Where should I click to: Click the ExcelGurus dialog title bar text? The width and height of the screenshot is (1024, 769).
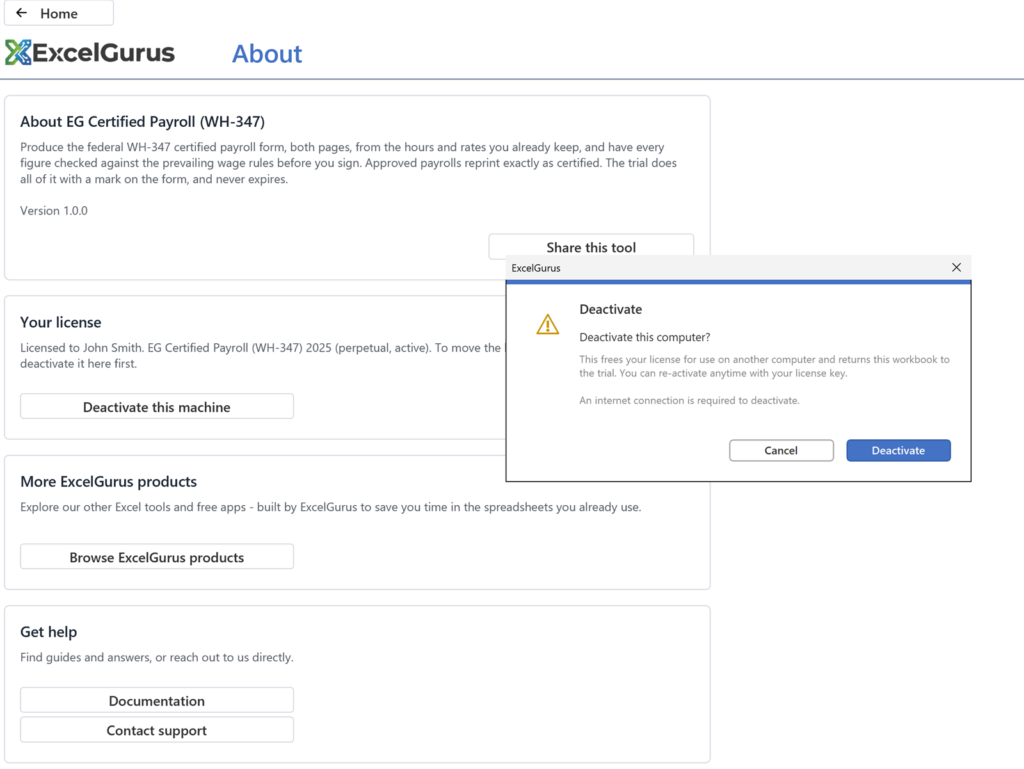coord(536,268)
